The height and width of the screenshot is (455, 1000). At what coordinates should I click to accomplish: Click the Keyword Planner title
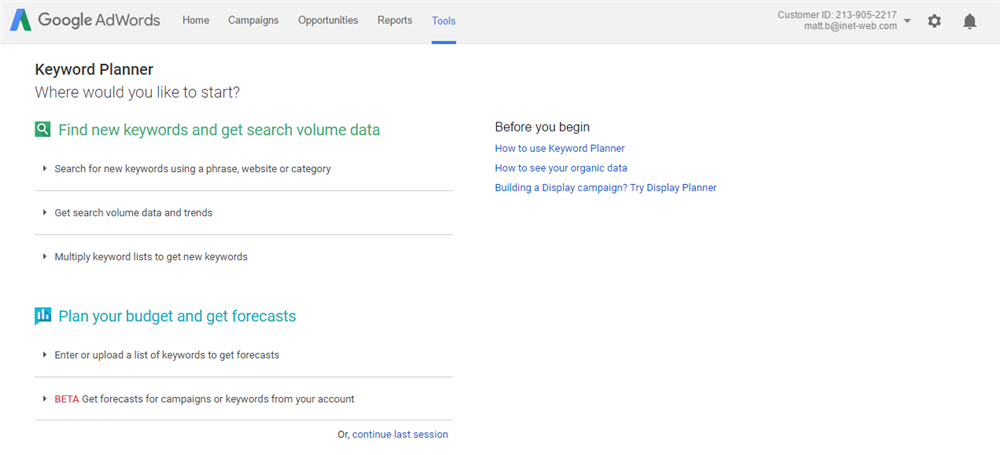coord(94,69)
